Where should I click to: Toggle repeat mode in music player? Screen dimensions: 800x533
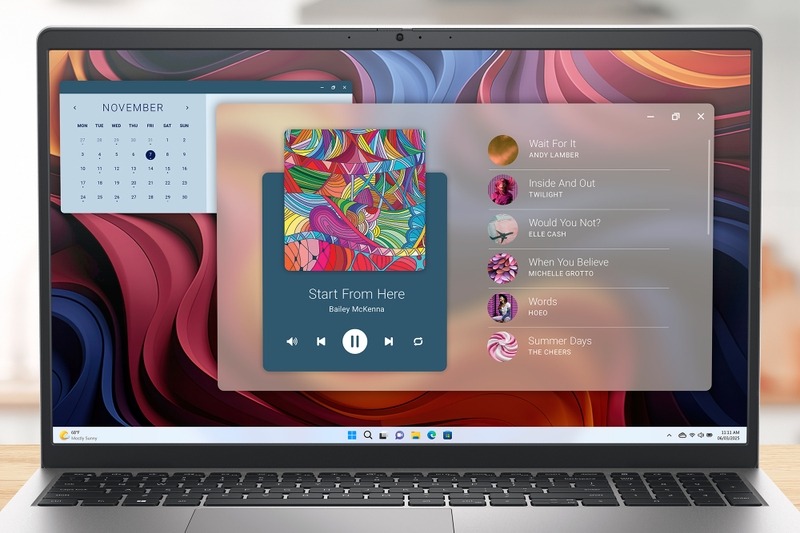click(x=418, y=341)
